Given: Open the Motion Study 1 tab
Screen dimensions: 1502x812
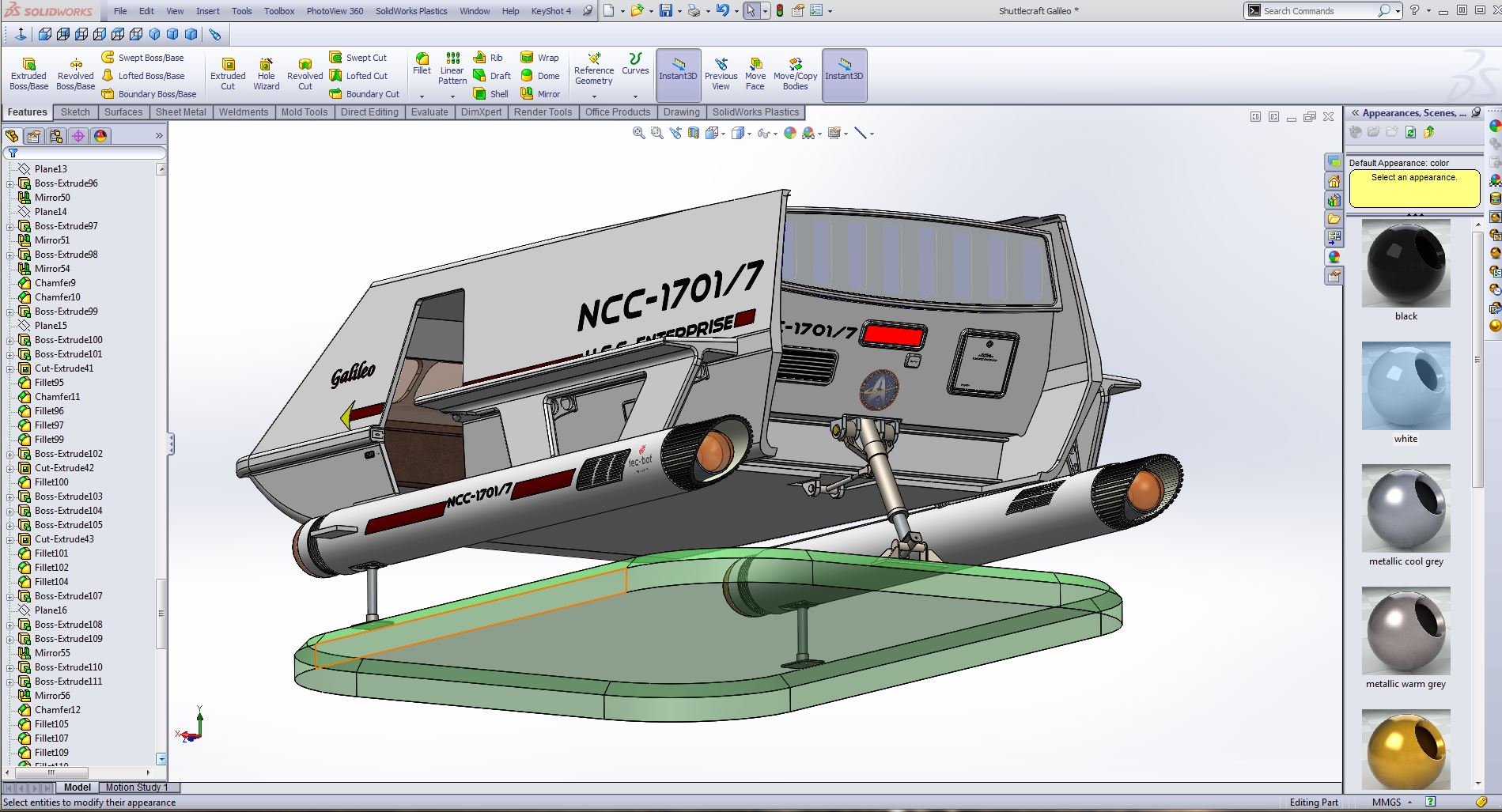Looking at the screenshot, I should pyautogui.click(x=137, y=787).
